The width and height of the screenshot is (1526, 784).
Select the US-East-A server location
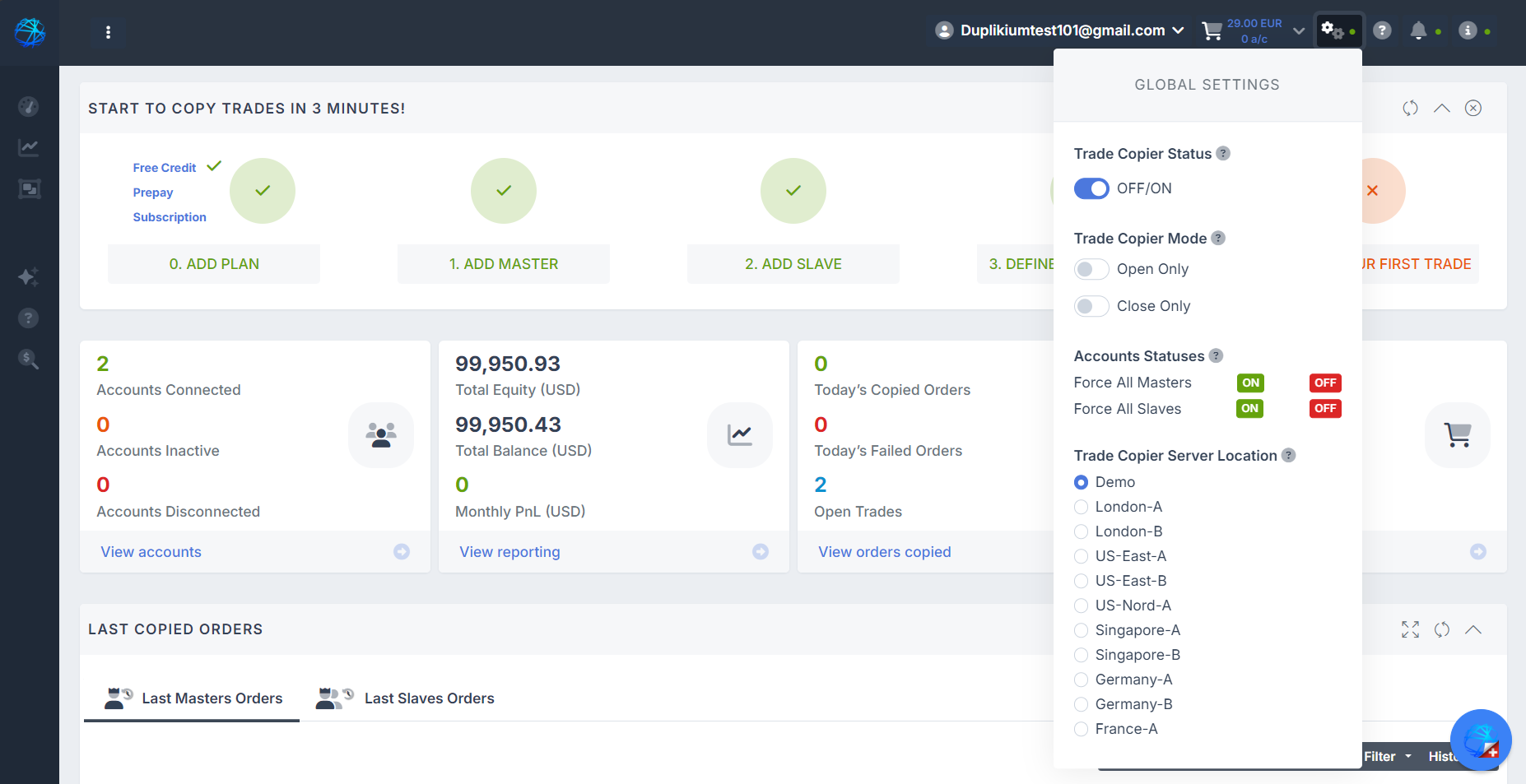coord(1082,556)
